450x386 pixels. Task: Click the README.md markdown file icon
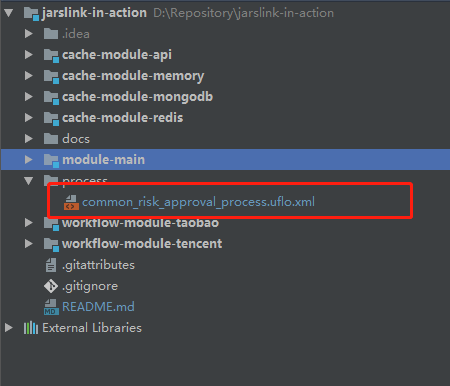[x=51, y=307]
